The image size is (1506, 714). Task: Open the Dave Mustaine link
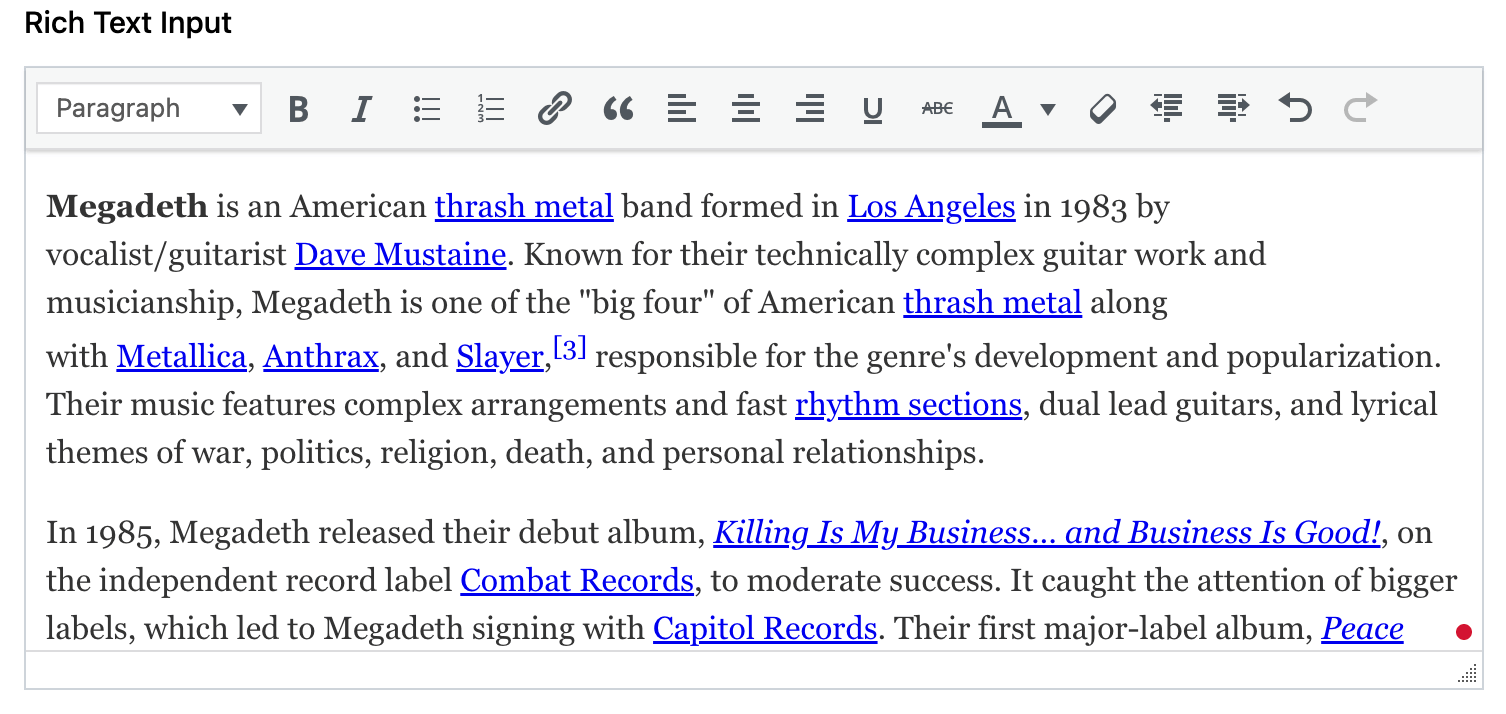[x=400, y=255]
